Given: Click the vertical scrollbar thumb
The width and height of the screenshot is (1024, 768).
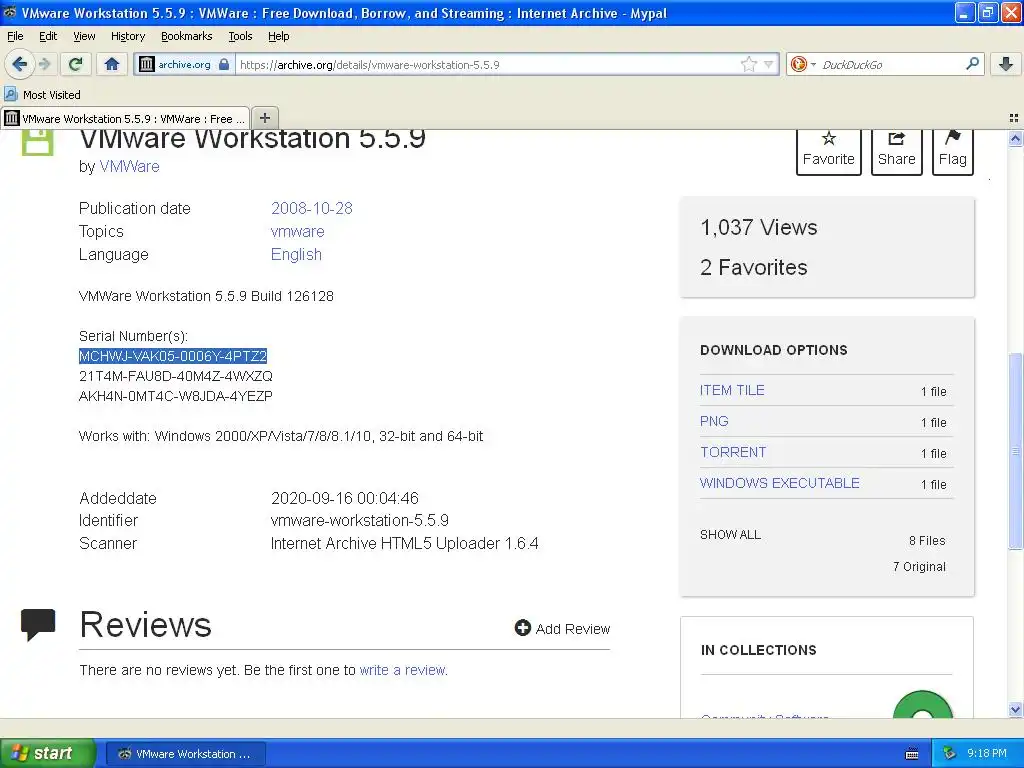Looking at the screenshot, I should click(x=1015, y=451).
